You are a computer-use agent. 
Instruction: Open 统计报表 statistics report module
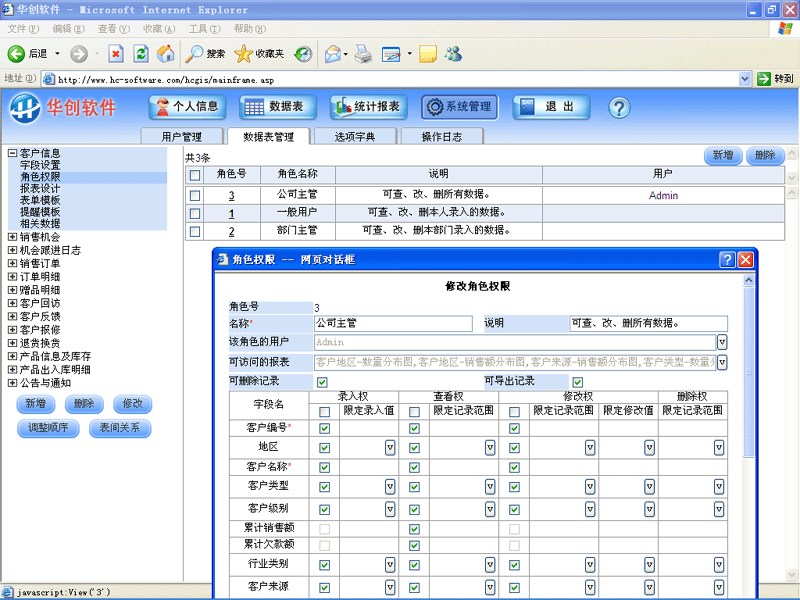point(367,107)
